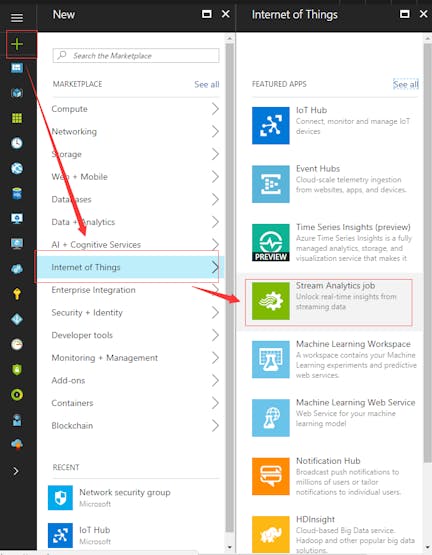Select the IoT Hub featured app icon
Image resolution: width=432 pixels, height=555 pixels.
271,126
